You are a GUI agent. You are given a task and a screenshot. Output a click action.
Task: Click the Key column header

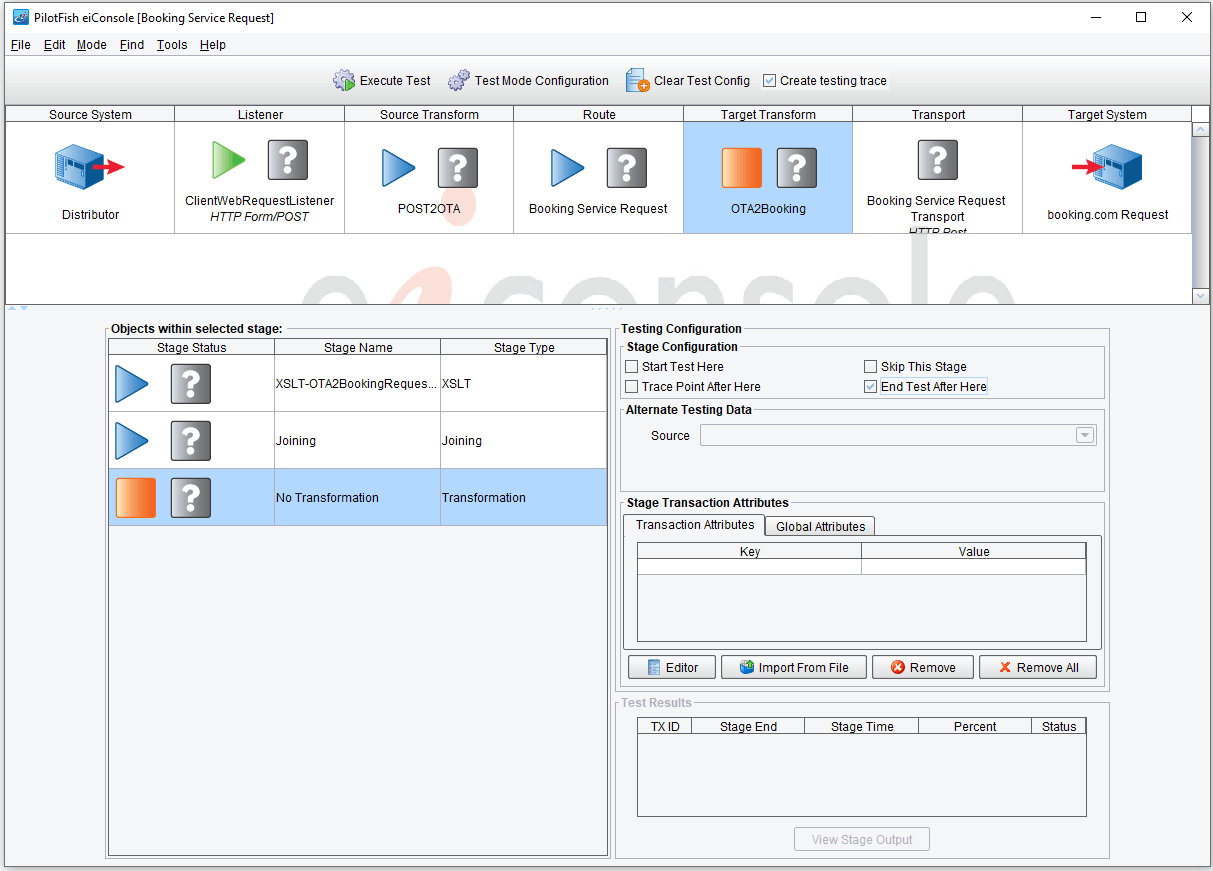(x=749, y=551)
